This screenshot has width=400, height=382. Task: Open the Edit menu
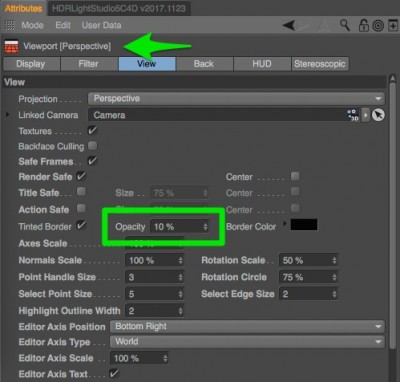click(63, 25)
